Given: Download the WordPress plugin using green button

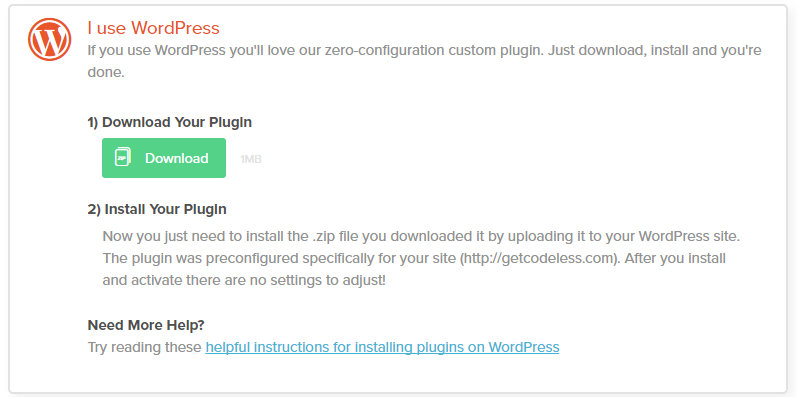Looking at the screenshot, I should coord(164,158).
